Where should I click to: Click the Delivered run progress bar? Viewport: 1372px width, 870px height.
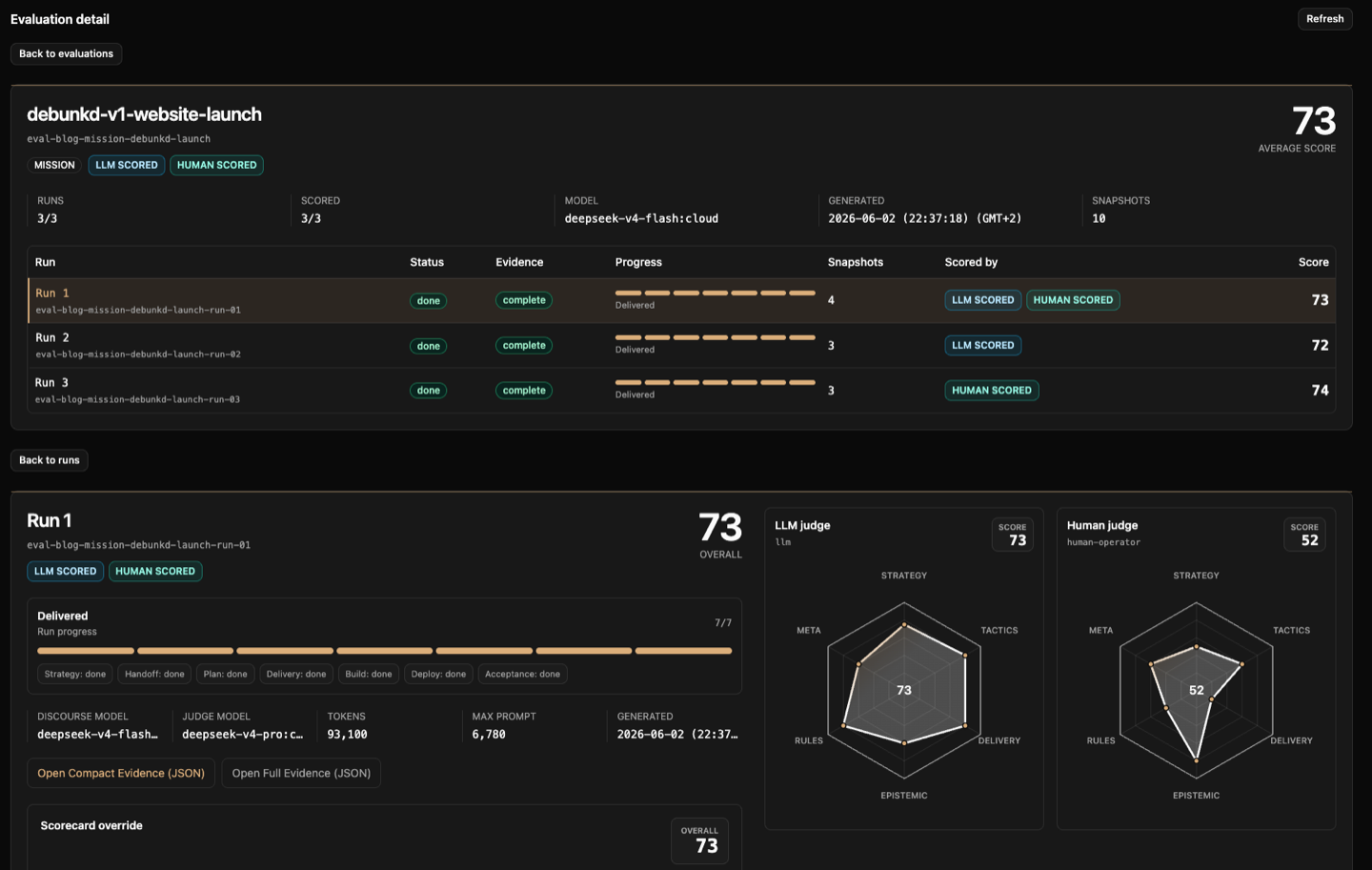(x=385, y=651)
